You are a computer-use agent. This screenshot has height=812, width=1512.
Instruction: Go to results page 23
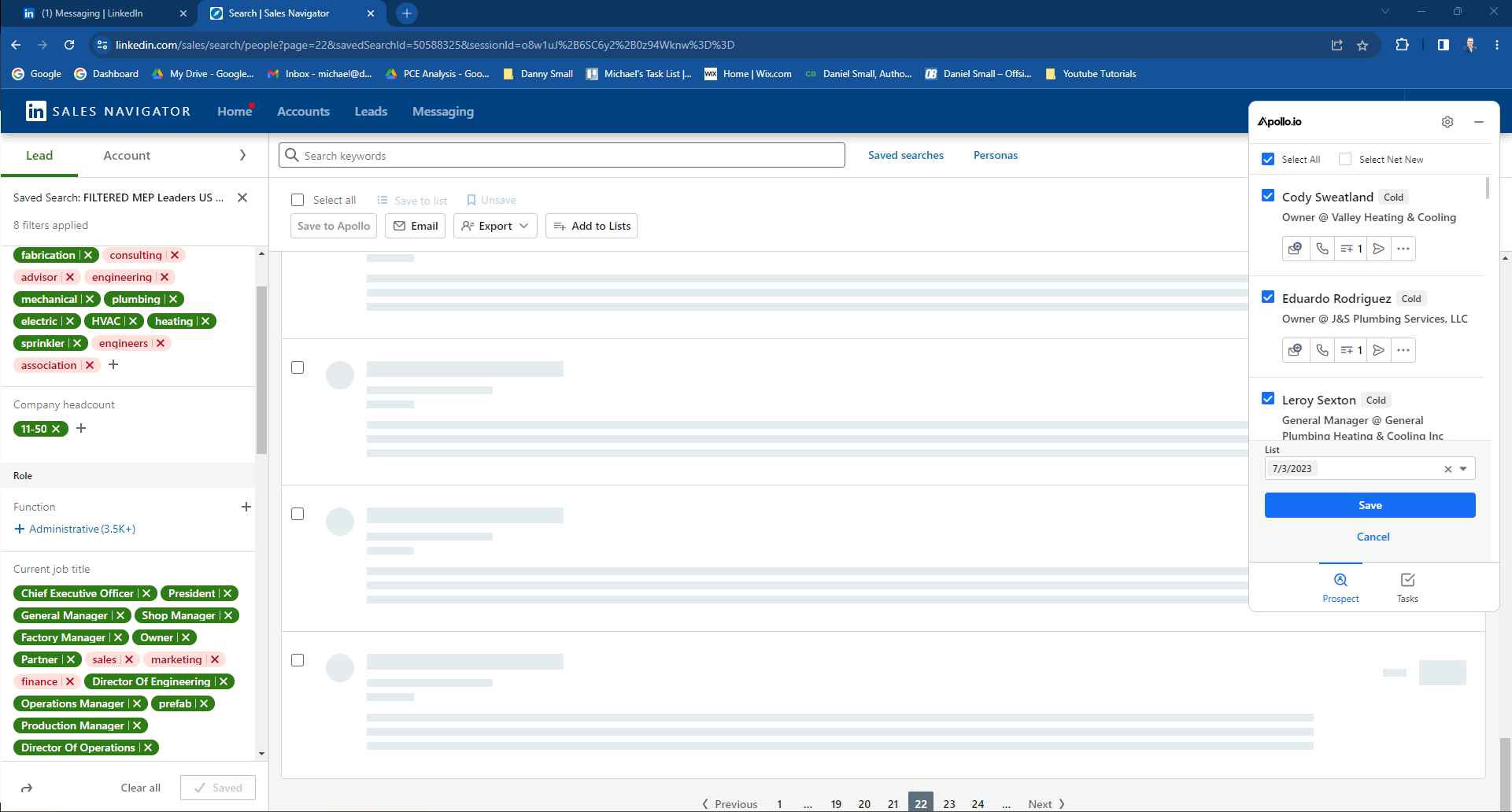pos(949,803)
